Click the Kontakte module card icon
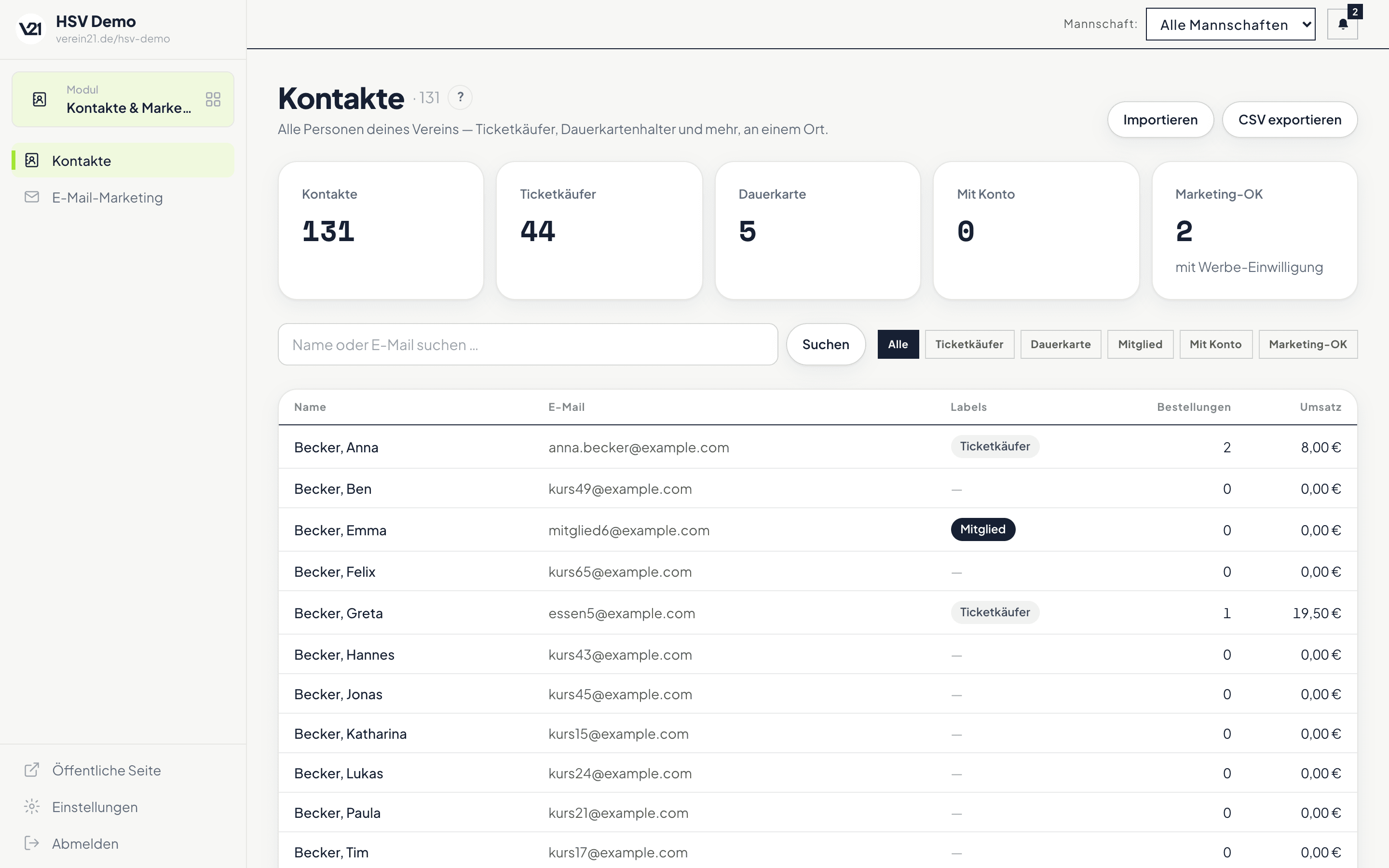The width and height of the screenshot is (1389, 868). pyautogui.click(x=40, y=99)
